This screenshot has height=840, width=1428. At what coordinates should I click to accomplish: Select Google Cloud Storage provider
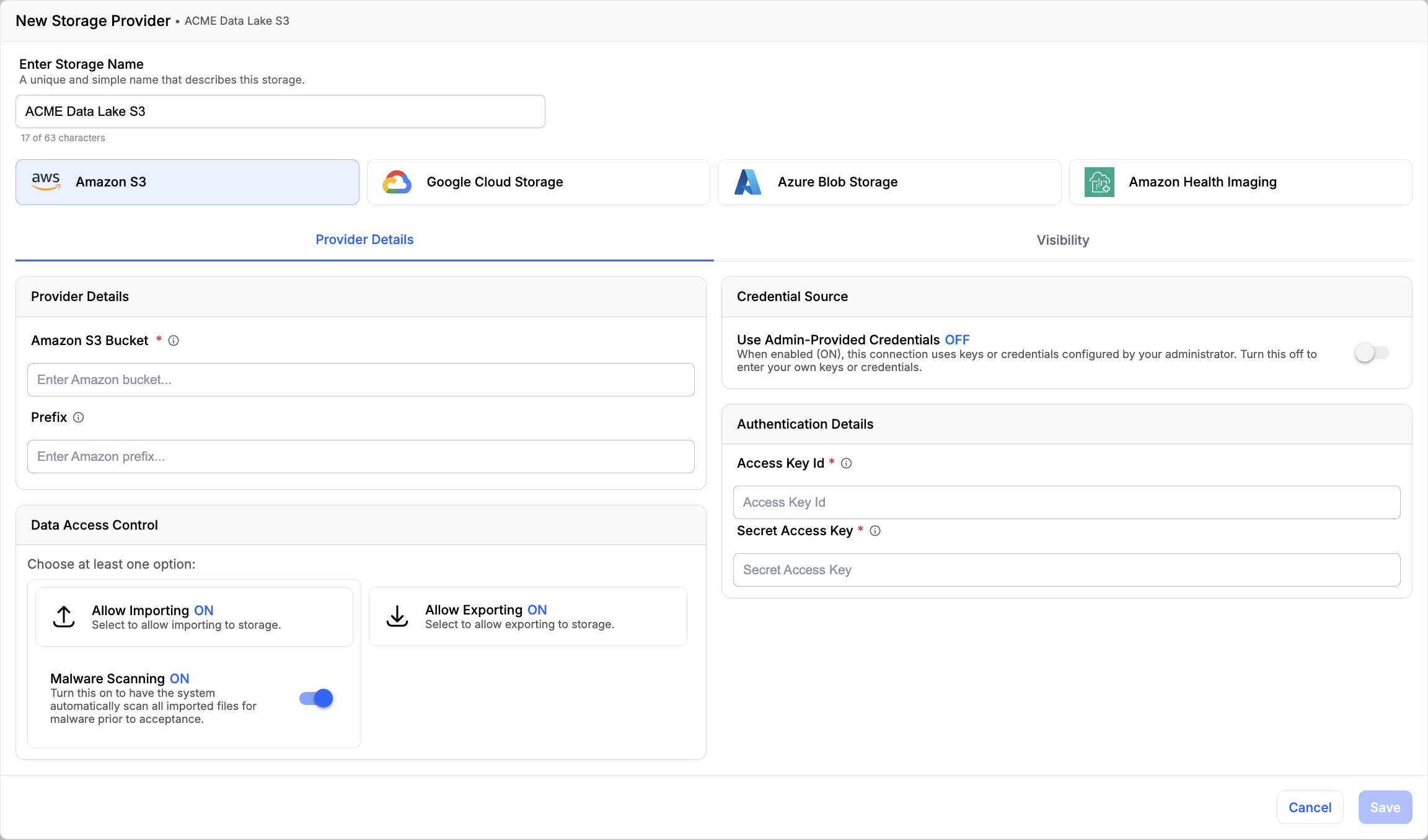(x=539, y=182)
